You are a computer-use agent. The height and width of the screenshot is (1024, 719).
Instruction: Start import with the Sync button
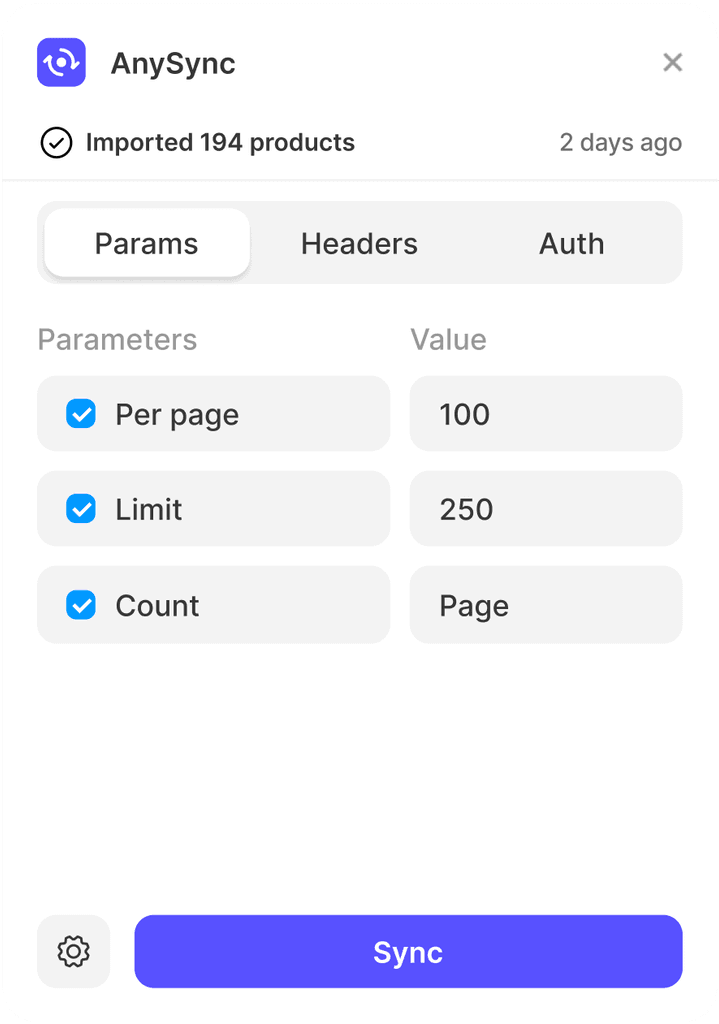408,952
